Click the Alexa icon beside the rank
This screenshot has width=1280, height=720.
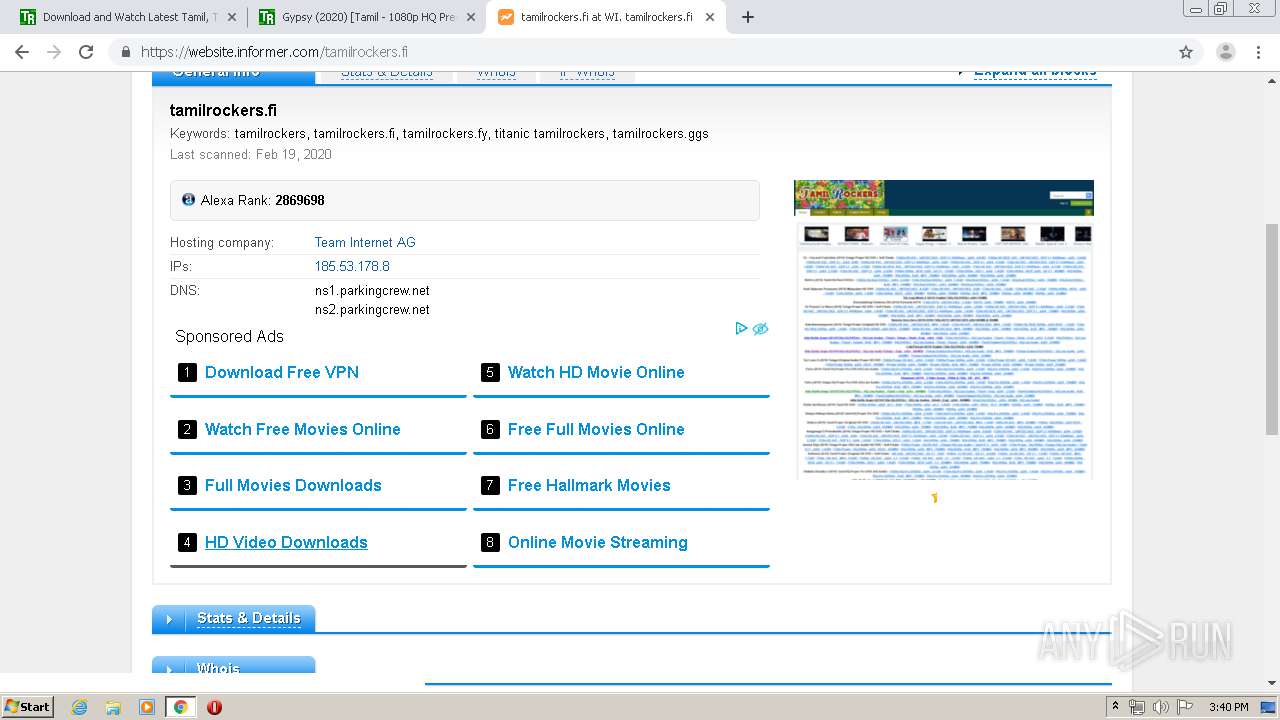pos(188,200)
